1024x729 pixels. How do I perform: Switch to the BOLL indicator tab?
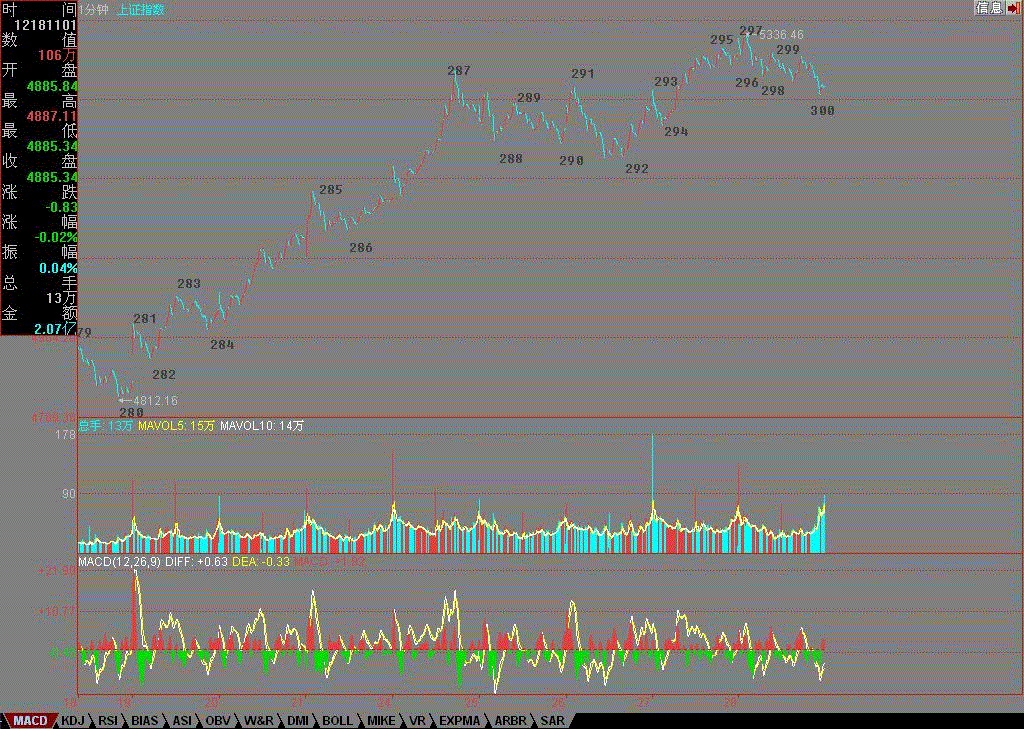pyautogui.click(x=337, y=720)
